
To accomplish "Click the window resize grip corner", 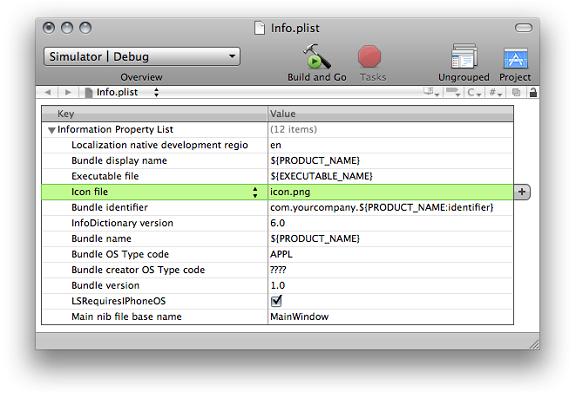I will [533, 344].
